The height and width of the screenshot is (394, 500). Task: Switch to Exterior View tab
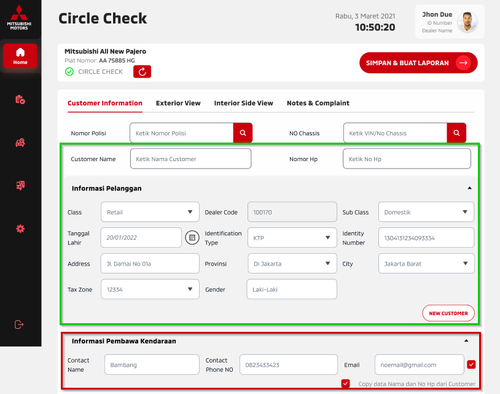(x=178, y=103)
